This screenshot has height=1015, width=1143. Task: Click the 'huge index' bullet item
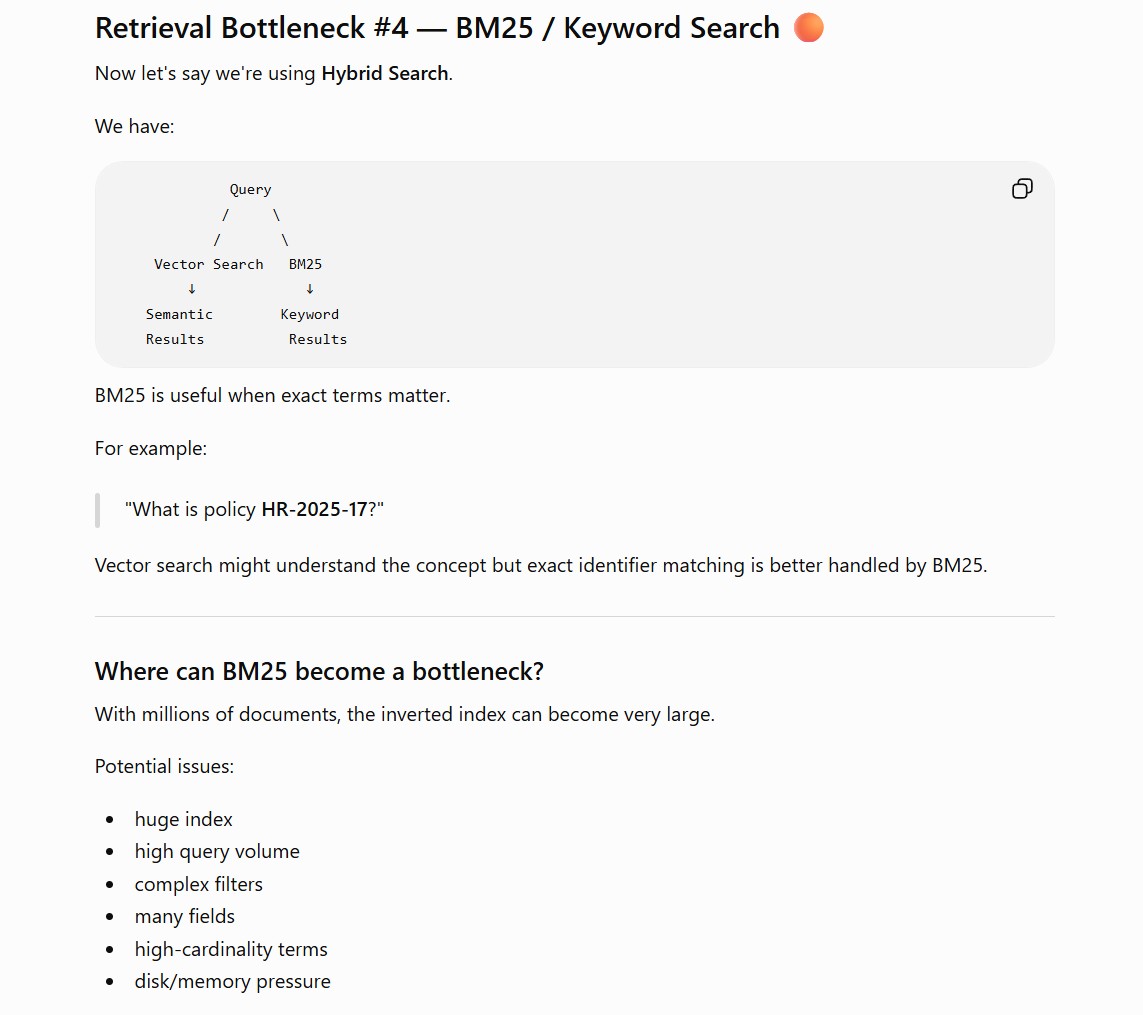click(184, 820)
